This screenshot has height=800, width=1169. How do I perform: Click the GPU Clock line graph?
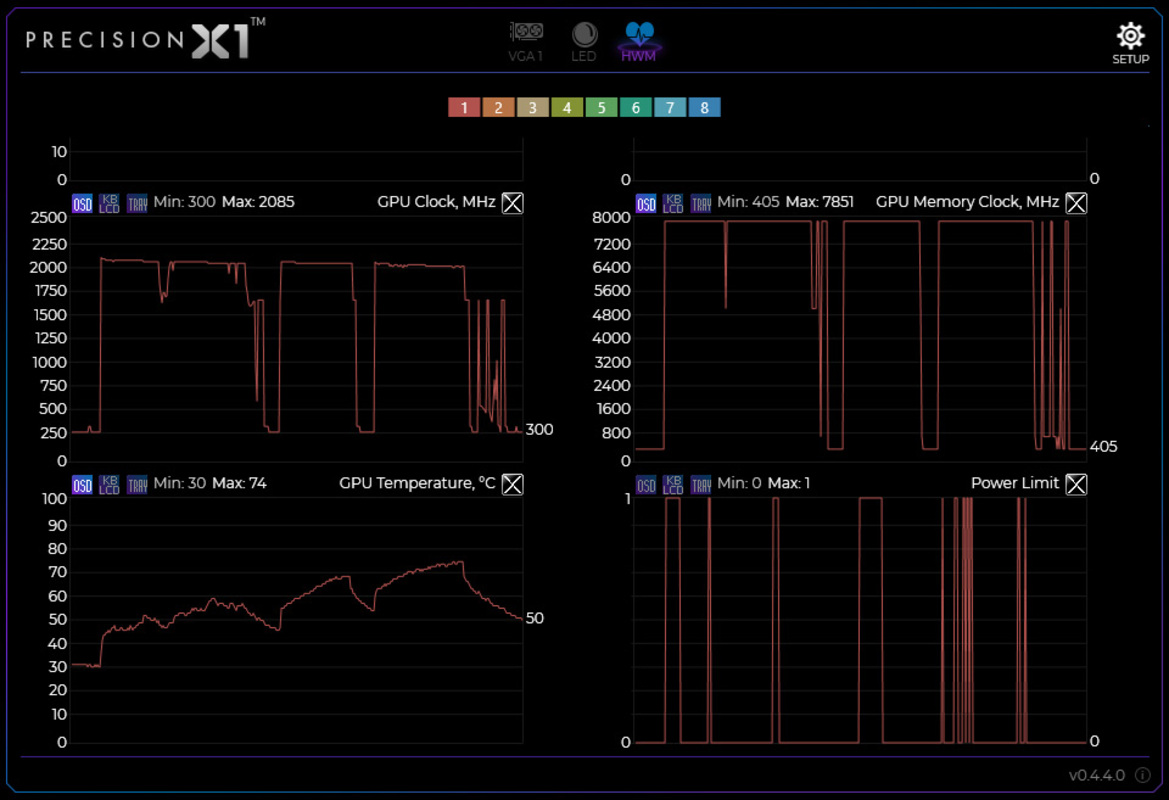pyautogui.click(x=297, y=338)
